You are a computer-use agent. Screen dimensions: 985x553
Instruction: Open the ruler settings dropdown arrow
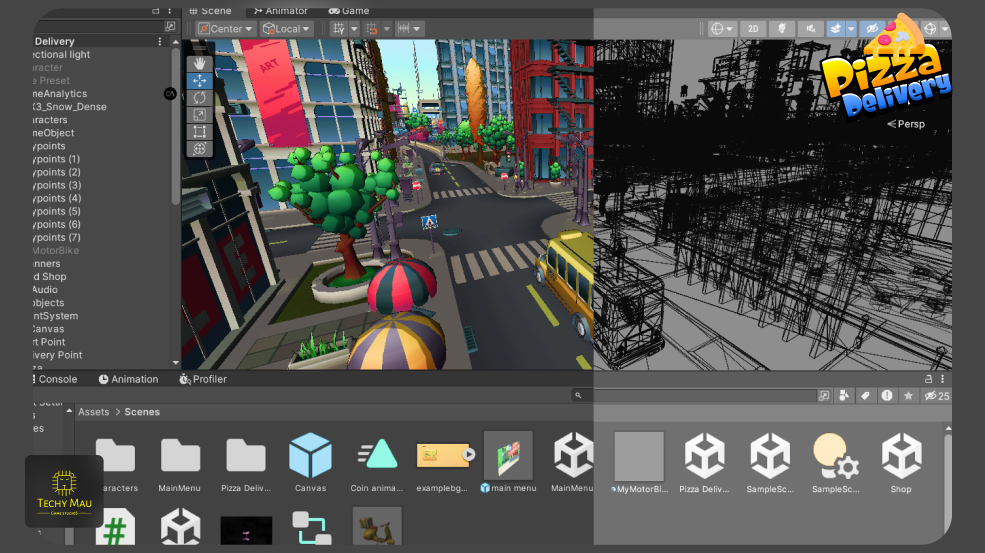[416, 28]
